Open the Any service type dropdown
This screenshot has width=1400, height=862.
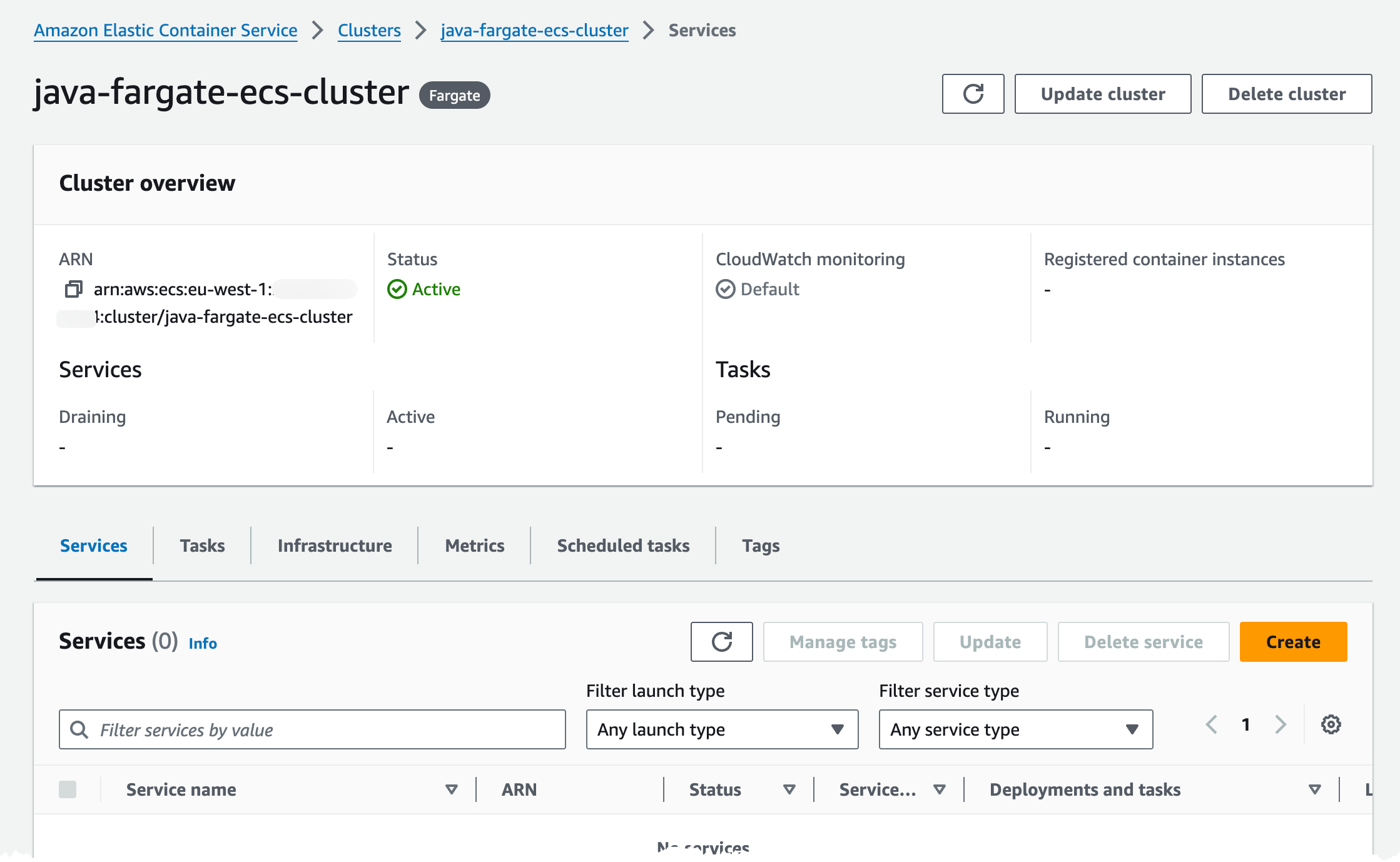(1016, 729)
